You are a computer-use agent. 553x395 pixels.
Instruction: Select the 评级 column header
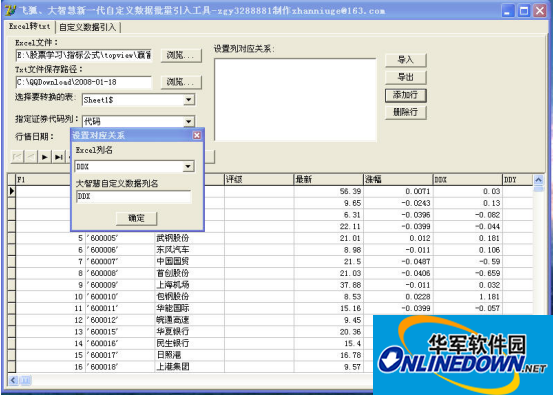tap(259, 180)
